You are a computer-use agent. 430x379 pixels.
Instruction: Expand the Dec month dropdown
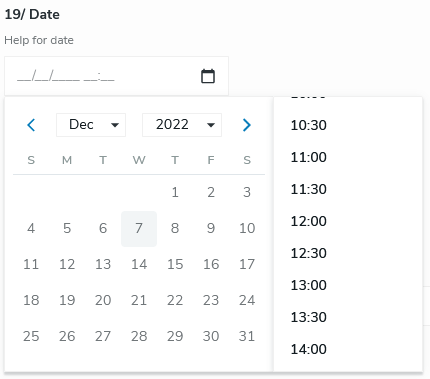(91, 125)
